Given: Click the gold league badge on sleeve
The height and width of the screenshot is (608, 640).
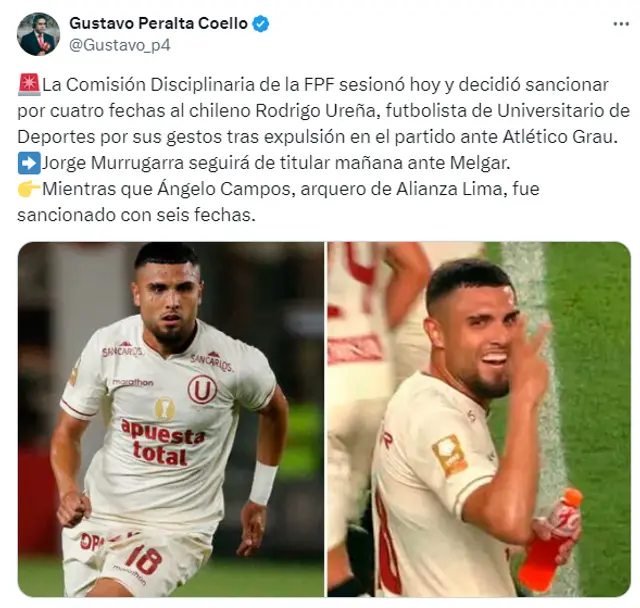Looking at the screenshot, I should tap(449, 454).
